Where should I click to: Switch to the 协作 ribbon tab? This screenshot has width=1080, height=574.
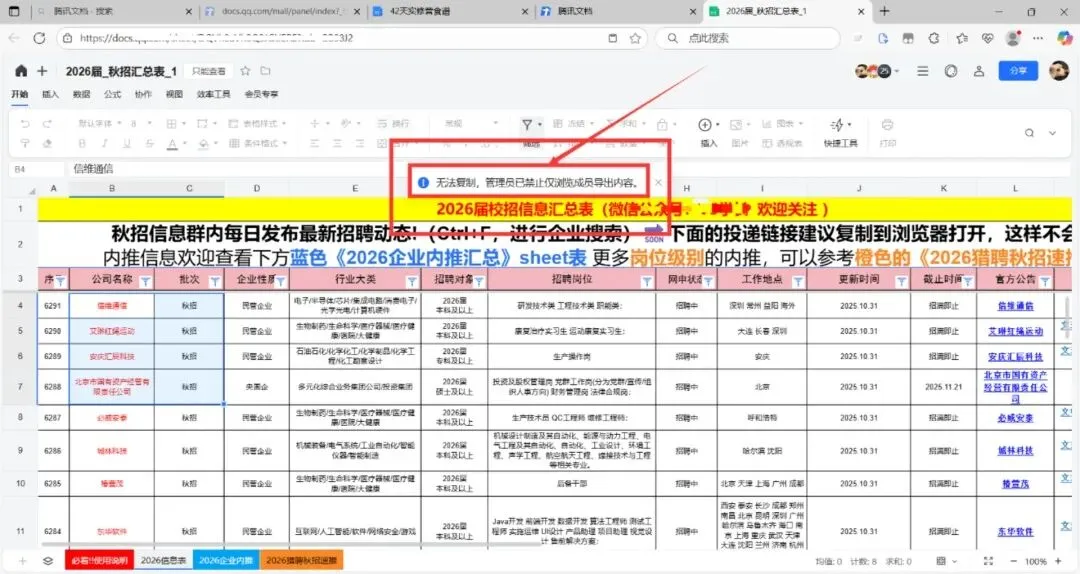point(143,94)
